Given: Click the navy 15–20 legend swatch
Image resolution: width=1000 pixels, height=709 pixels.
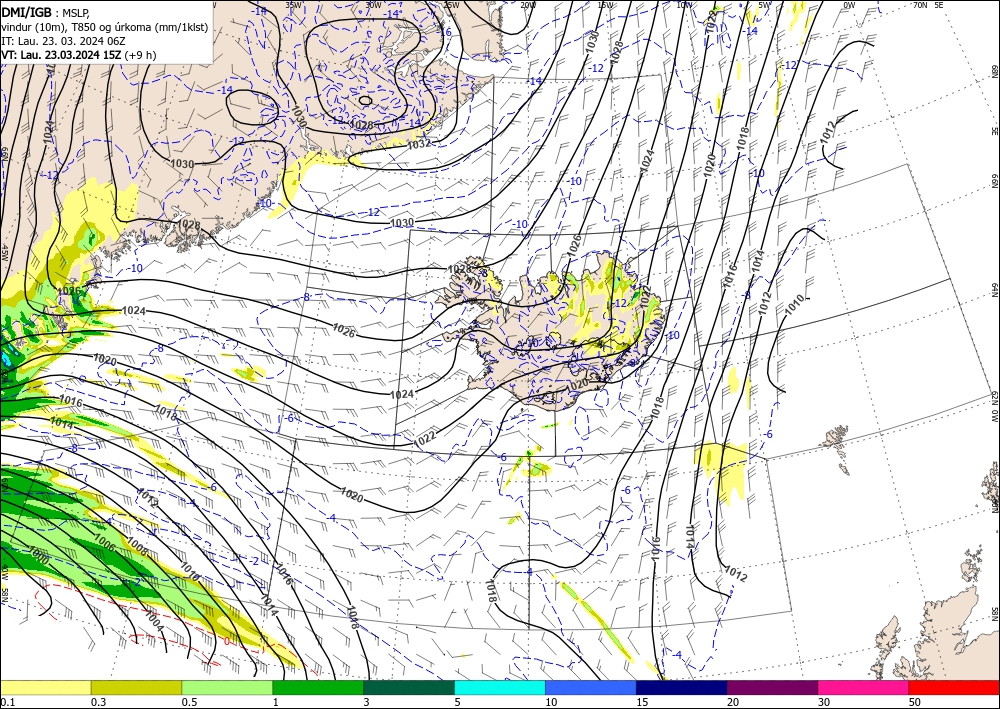Looking at the screenshot, I should [x=682, y=688].
